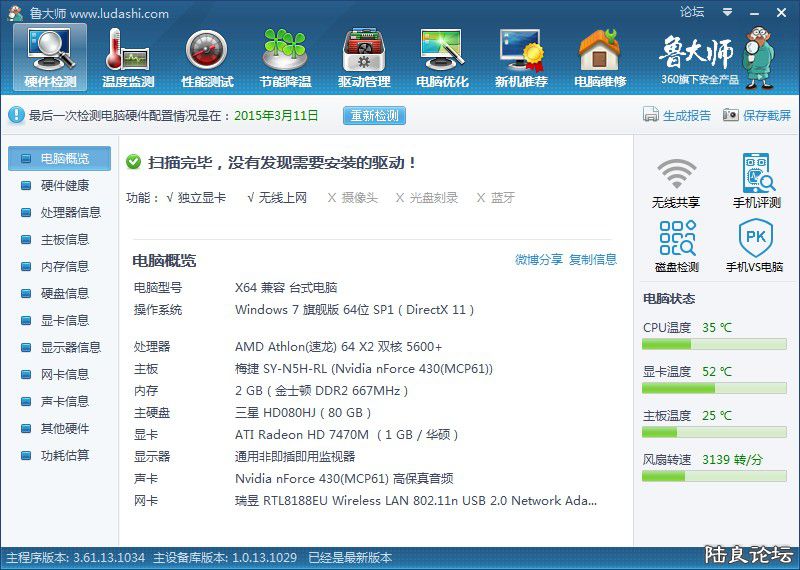The height and width of the screenshot is (570, 800).
Task: Click 保存截屏 to save a screenshot
Action: pyautogui.click(x=757, y=115)
